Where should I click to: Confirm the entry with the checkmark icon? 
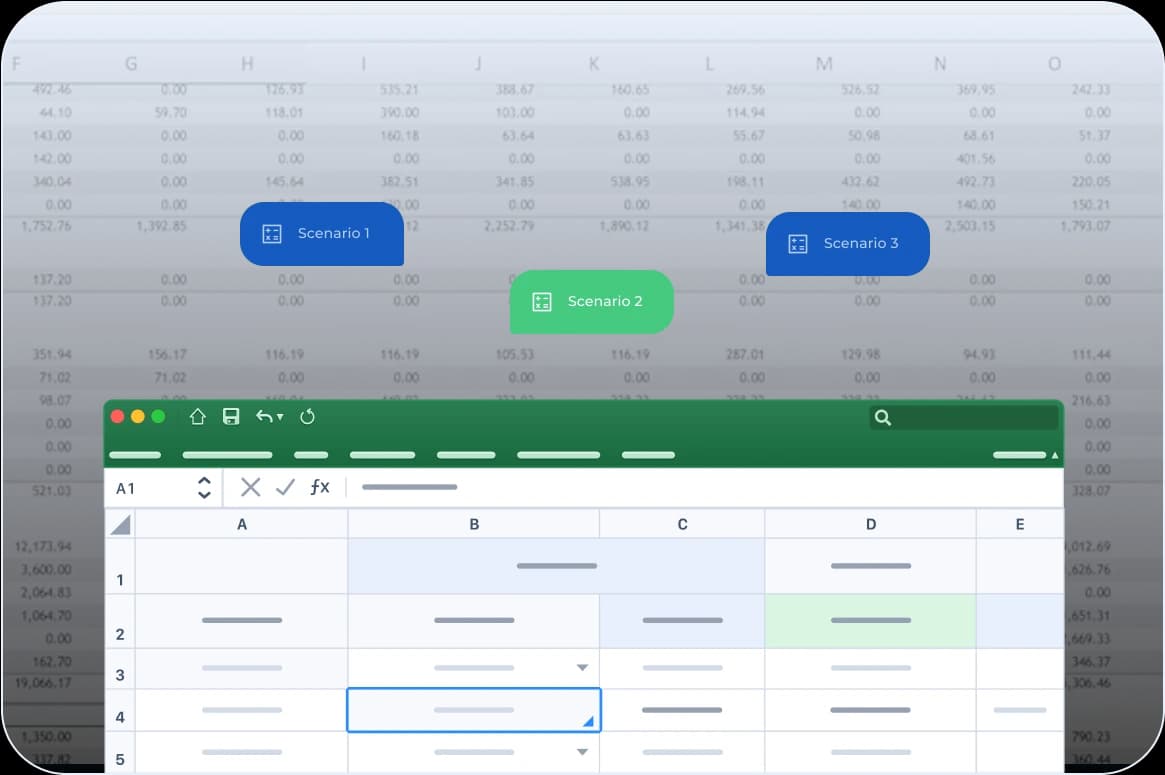pos(285,487)
